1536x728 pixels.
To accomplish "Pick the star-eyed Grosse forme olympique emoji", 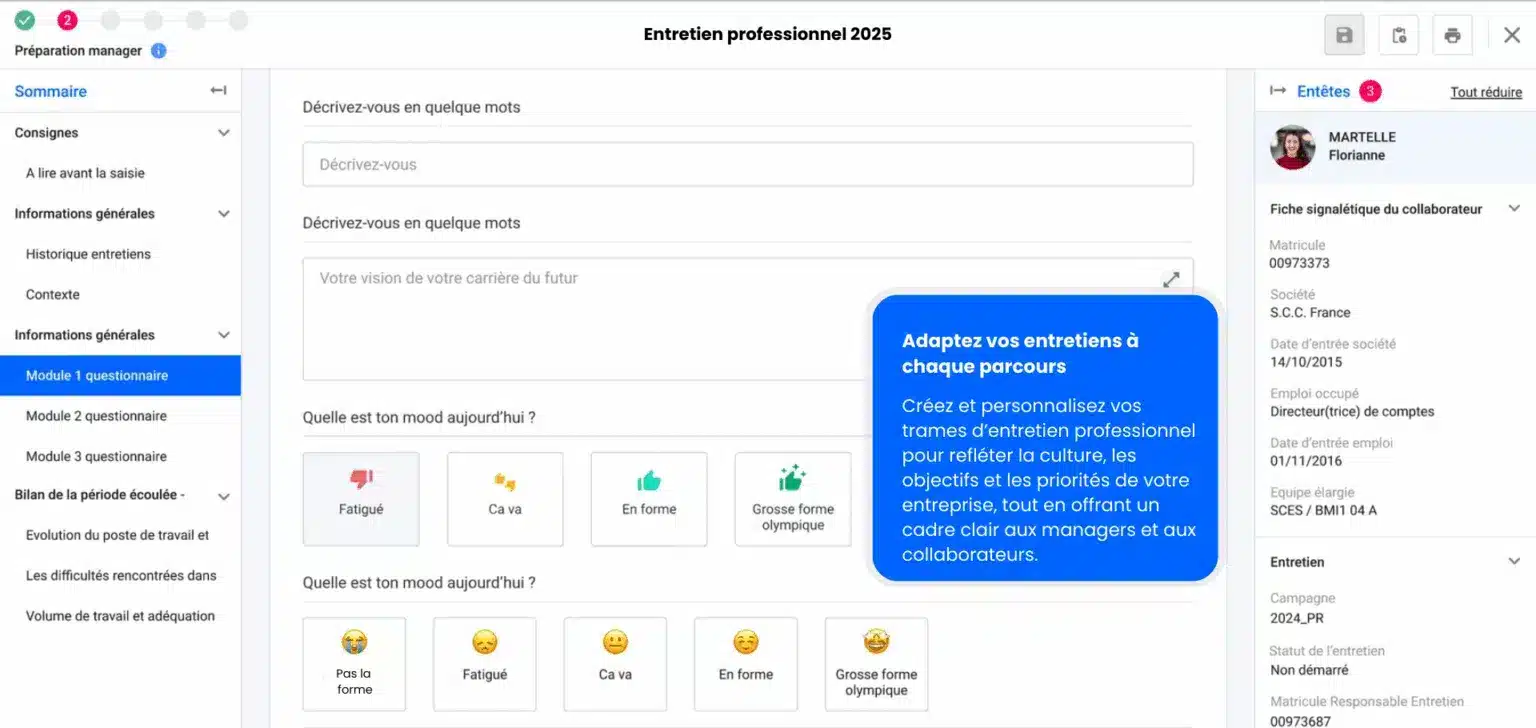I will pyautogui.click(x=876, y=663).
